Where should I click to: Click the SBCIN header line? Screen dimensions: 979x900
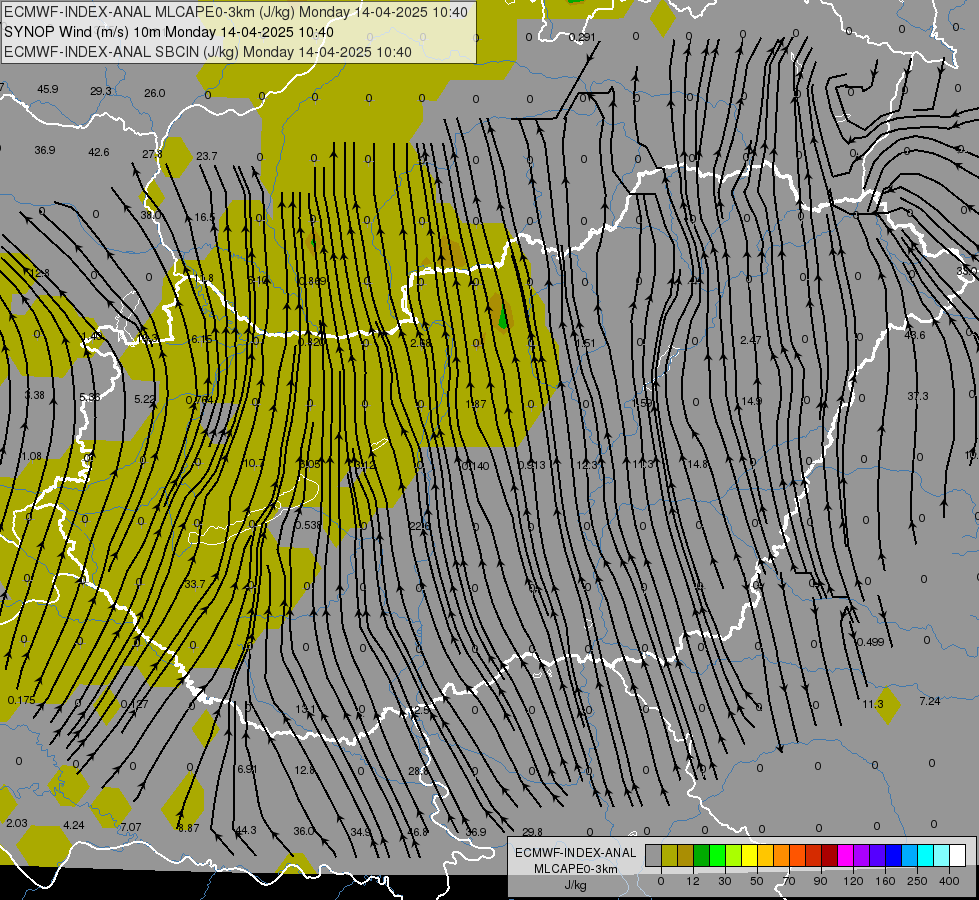208,52
